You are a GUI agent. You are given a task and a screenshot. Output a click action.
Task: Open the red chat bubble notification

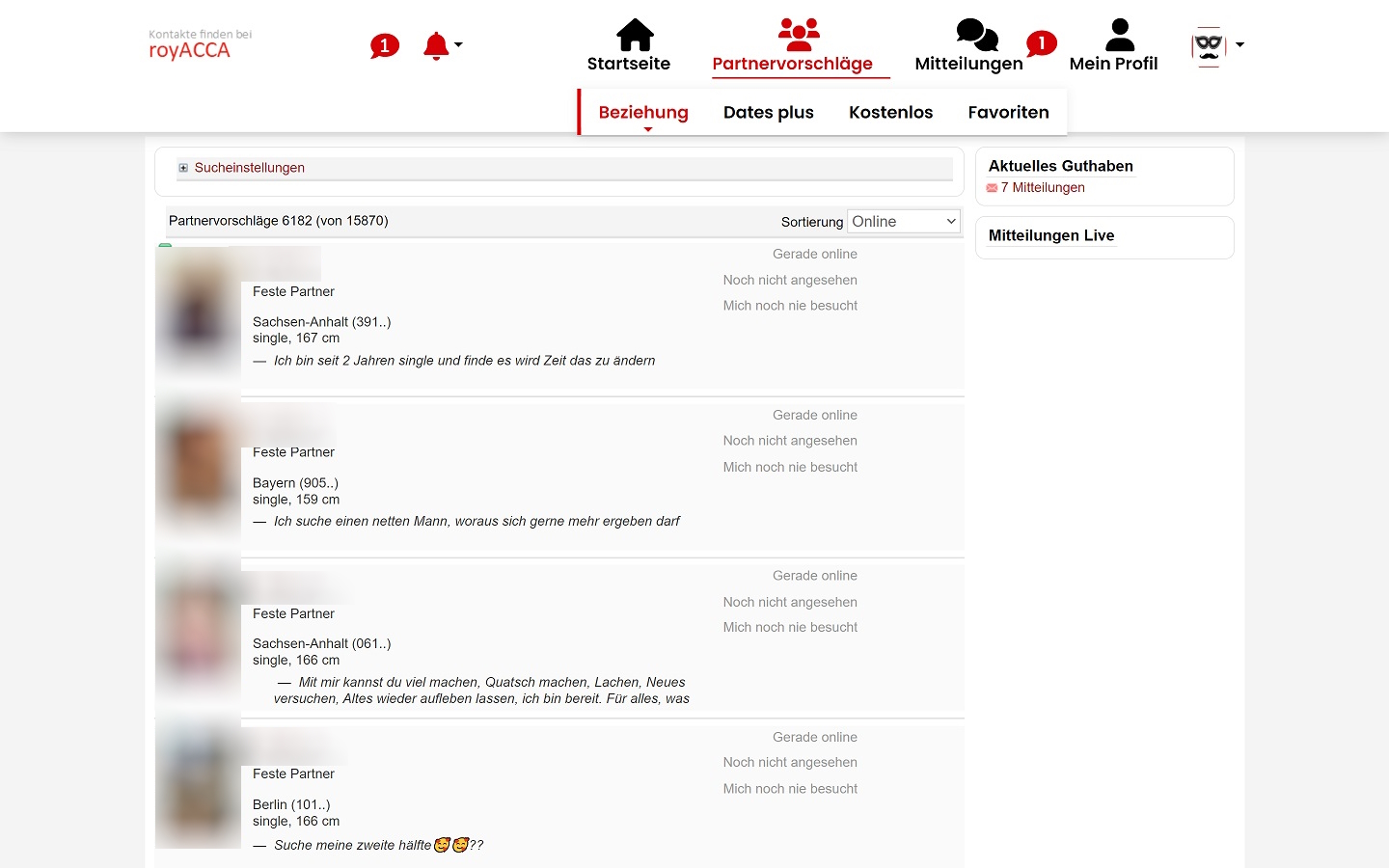pos(384,45)
